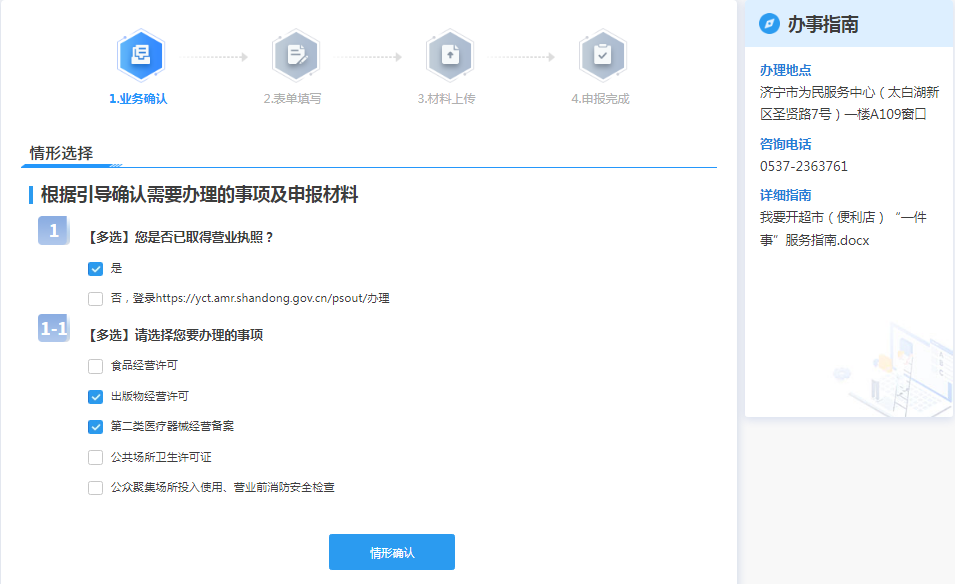Uncheck 第二类医疗器械经营备案 checkbox
Screen dimensions: 955x584
coord(95,427)
